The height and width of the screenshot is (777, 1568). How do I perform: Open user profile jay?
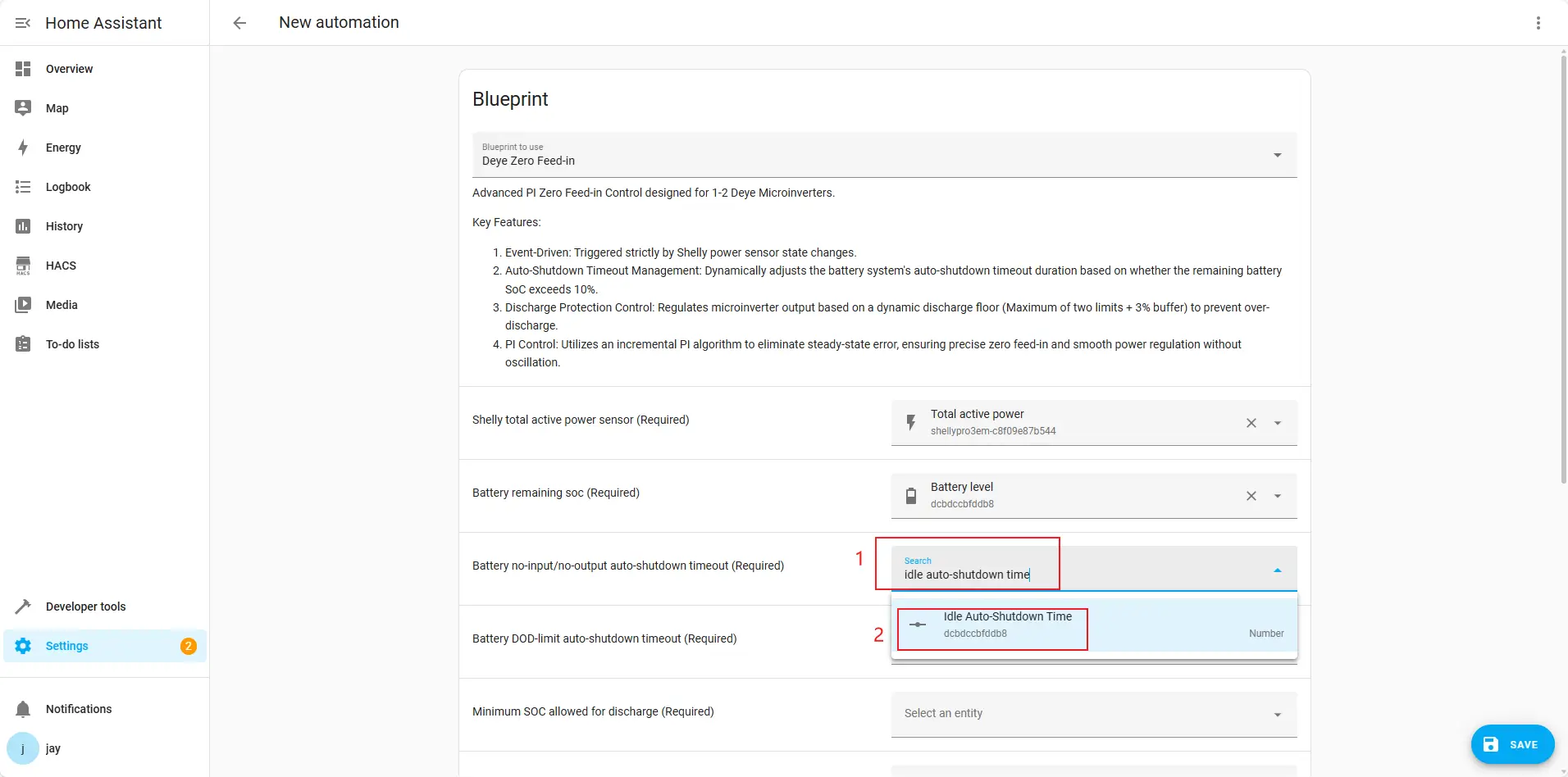click(x=52, y=748)
